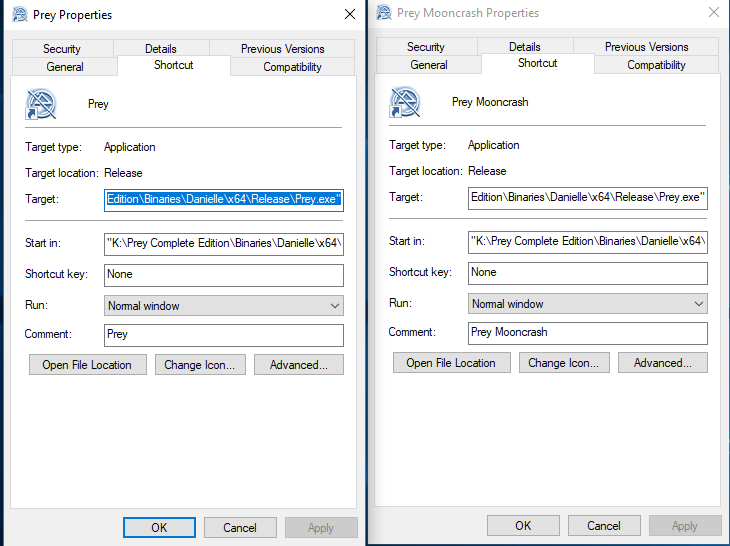Click the title bar icon of Prey Mooncrash Properties
The image size is (730, 546).
384,13
